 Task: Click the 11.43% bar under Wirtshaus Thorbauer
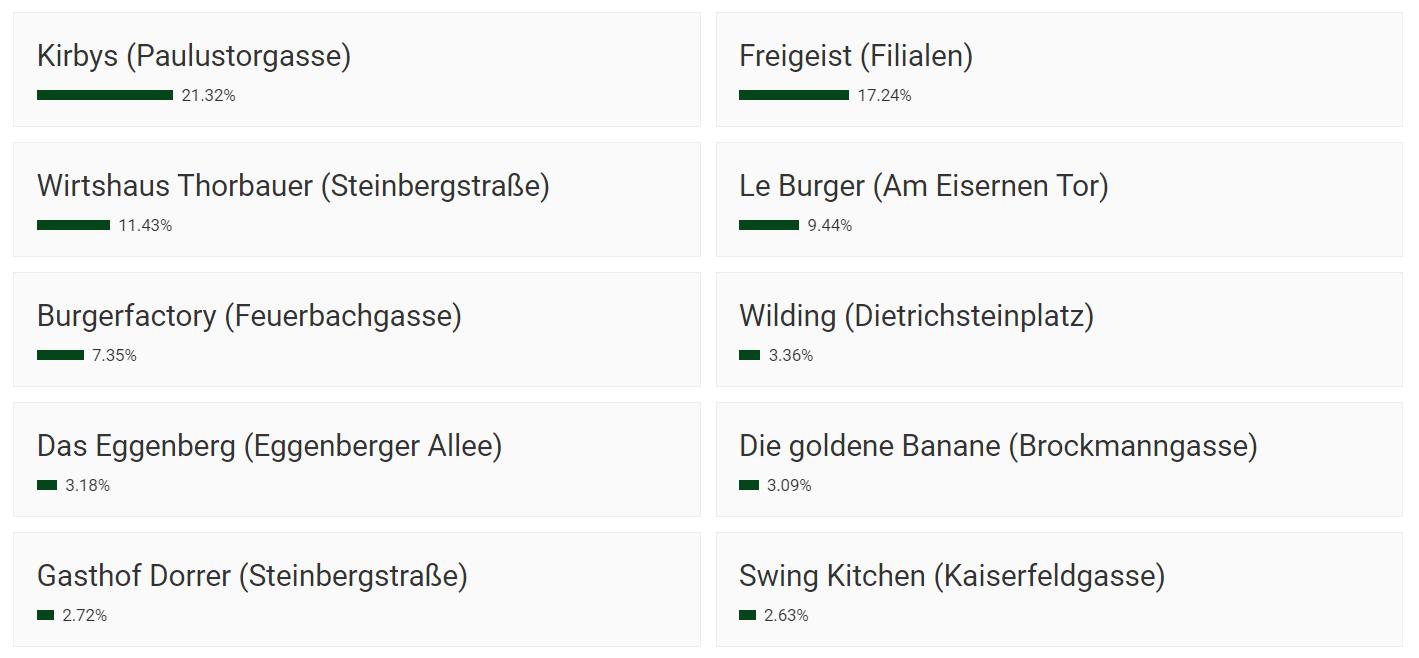[73, 225]
